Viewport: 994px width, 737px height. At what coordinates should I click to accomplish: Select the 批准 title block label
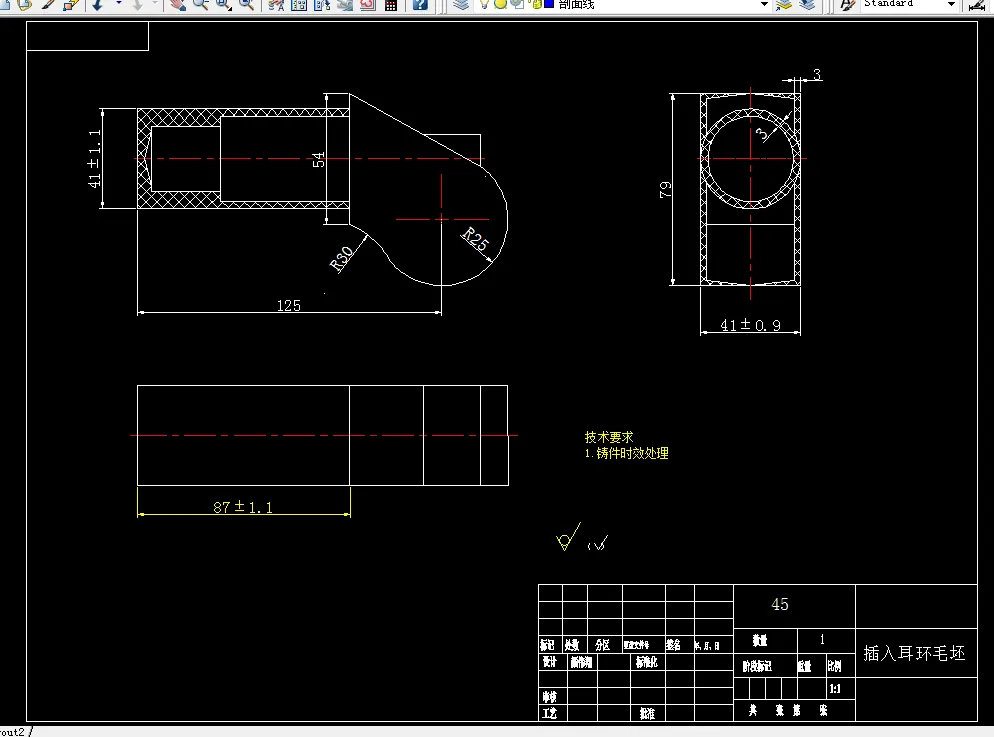click(x=647, y=713)
